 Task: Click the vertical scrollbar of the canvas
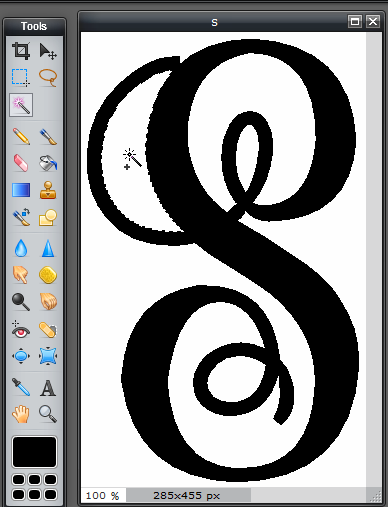click(374, 260)
